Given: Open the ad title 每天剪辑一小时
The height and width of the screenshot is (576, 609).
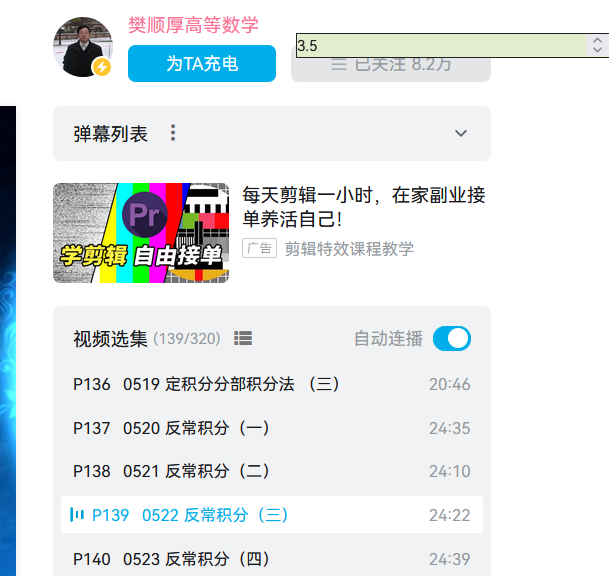Looking at the screenshot, I should [x=364, y=207].
